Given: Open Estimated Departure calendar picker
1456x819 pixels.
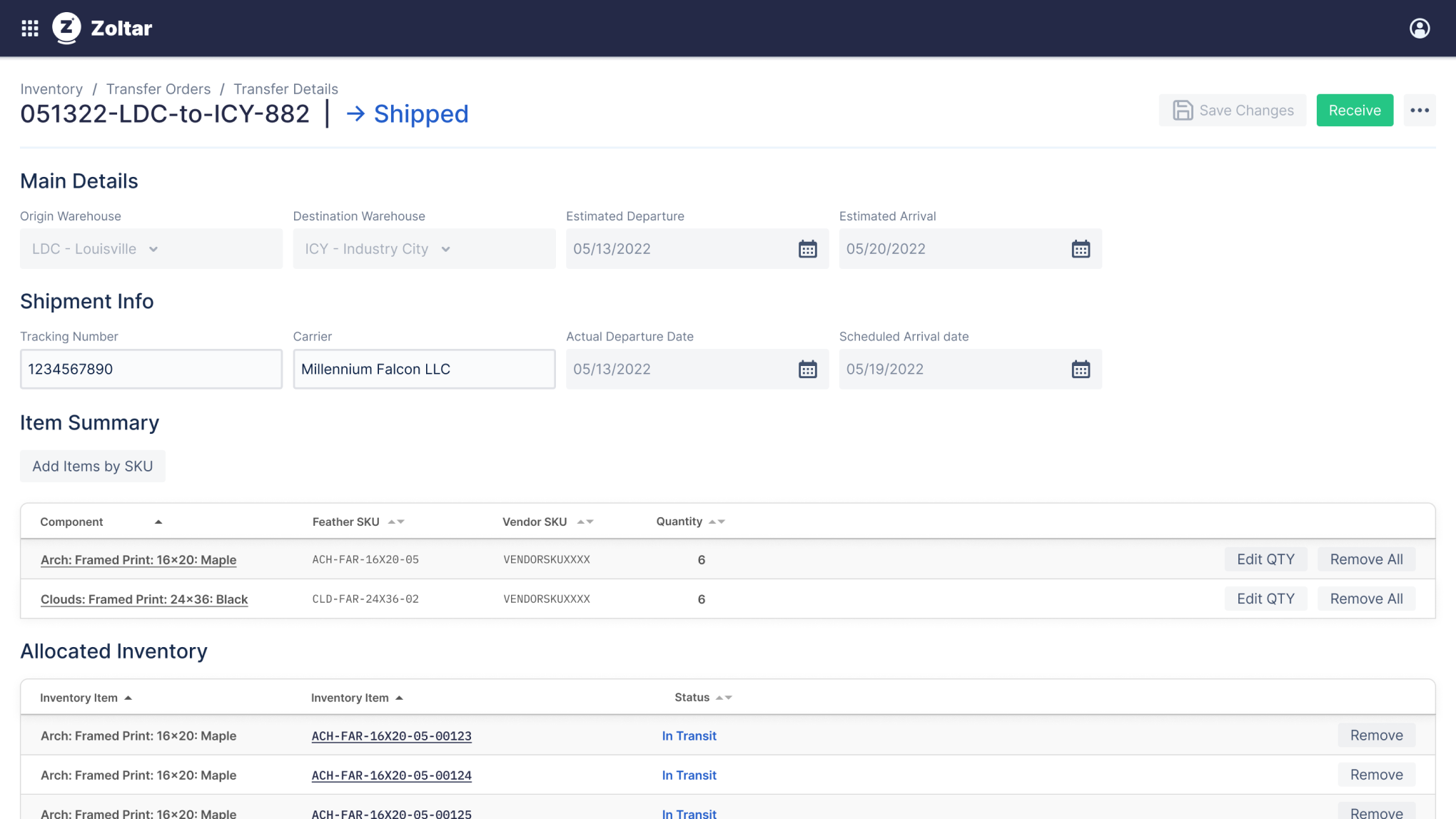Looking at the screenshot, I should pos(807,249).
